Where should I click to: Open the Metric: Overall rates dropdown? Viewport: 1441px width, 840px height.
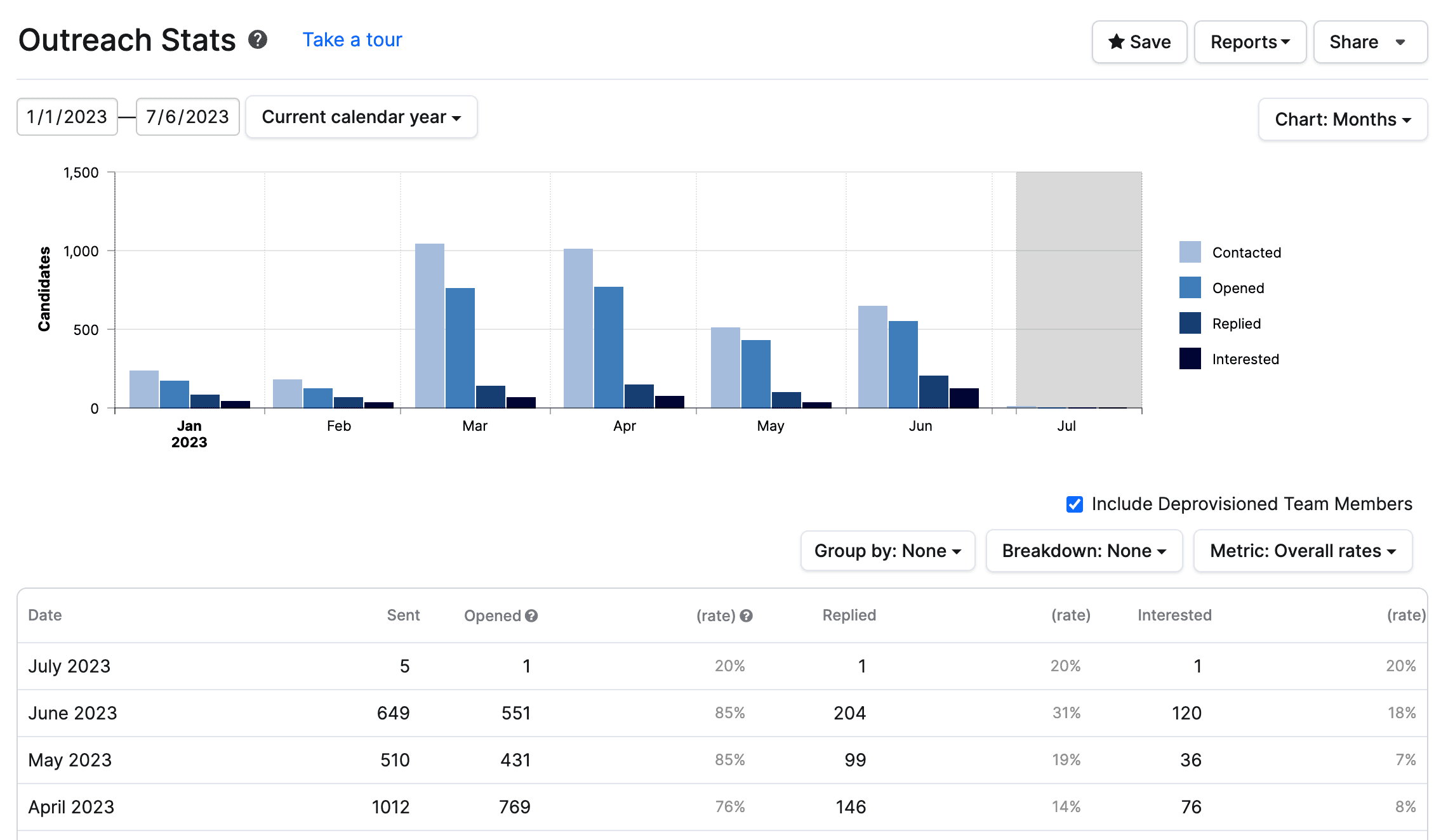[1303, 551]
